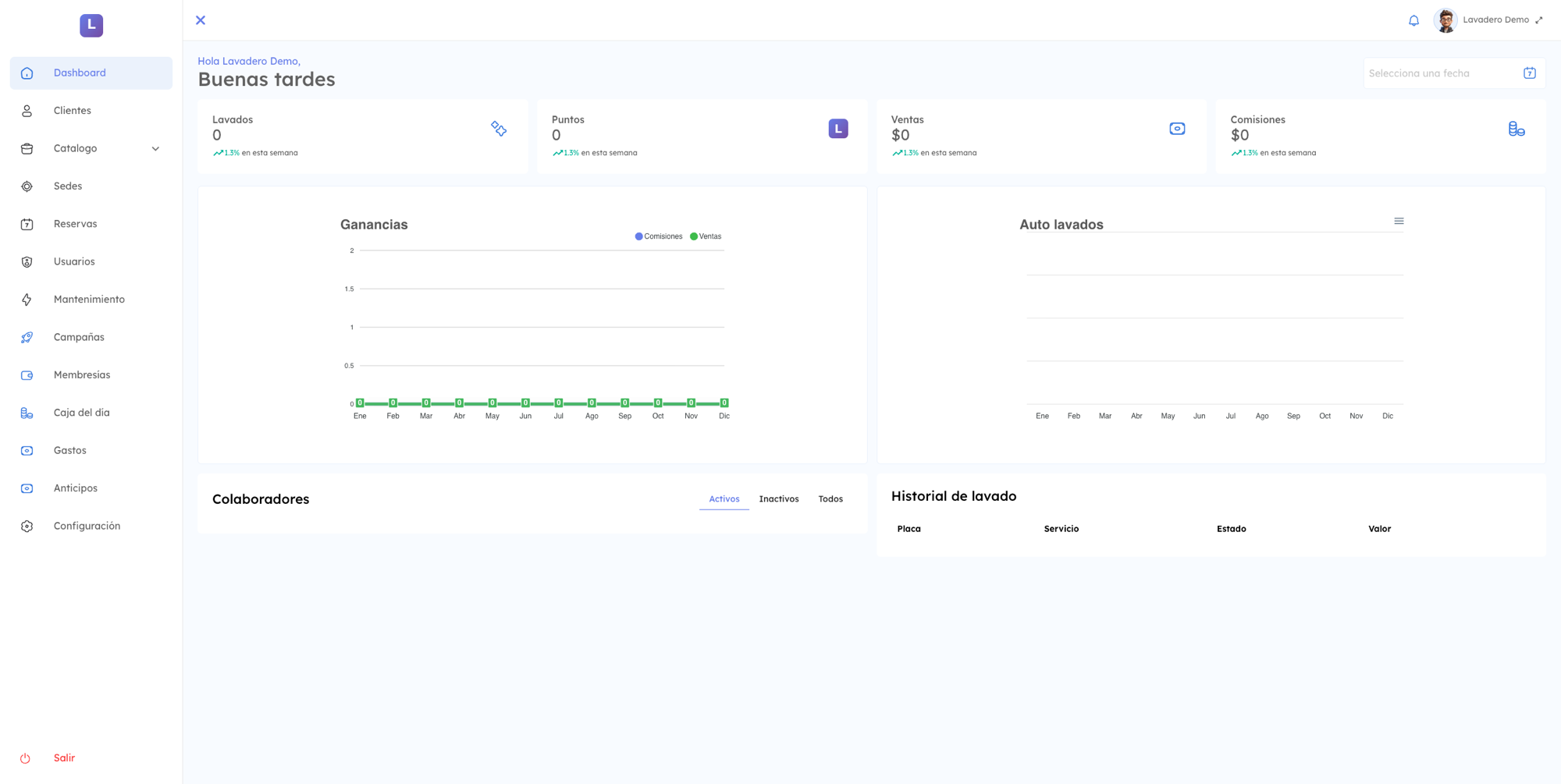1561x784 pixels.
Task: Click the Dic data point in Ganancias chart
Action: pos(724,403)
